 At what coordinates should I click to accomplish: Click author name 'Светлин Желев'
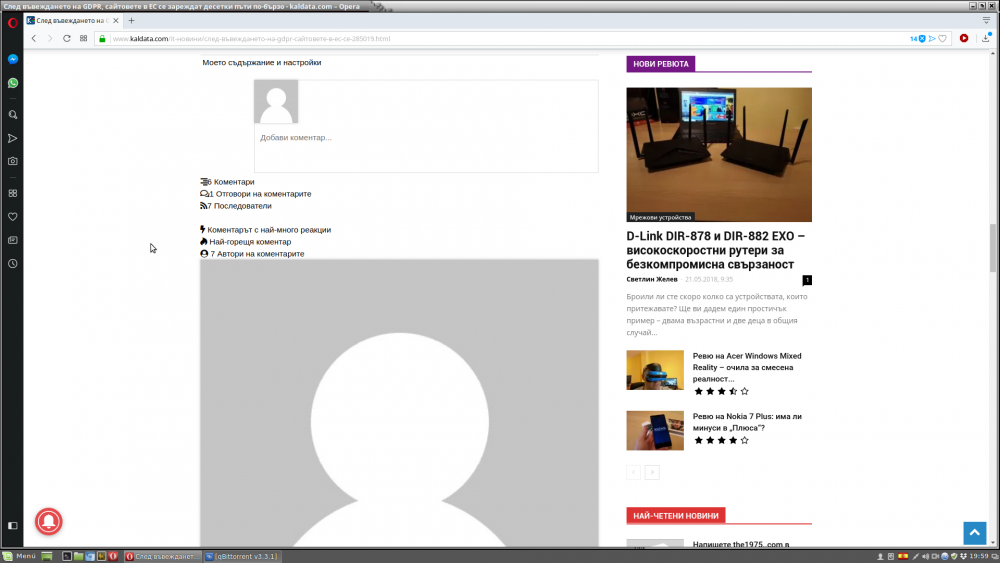(652, 279)
